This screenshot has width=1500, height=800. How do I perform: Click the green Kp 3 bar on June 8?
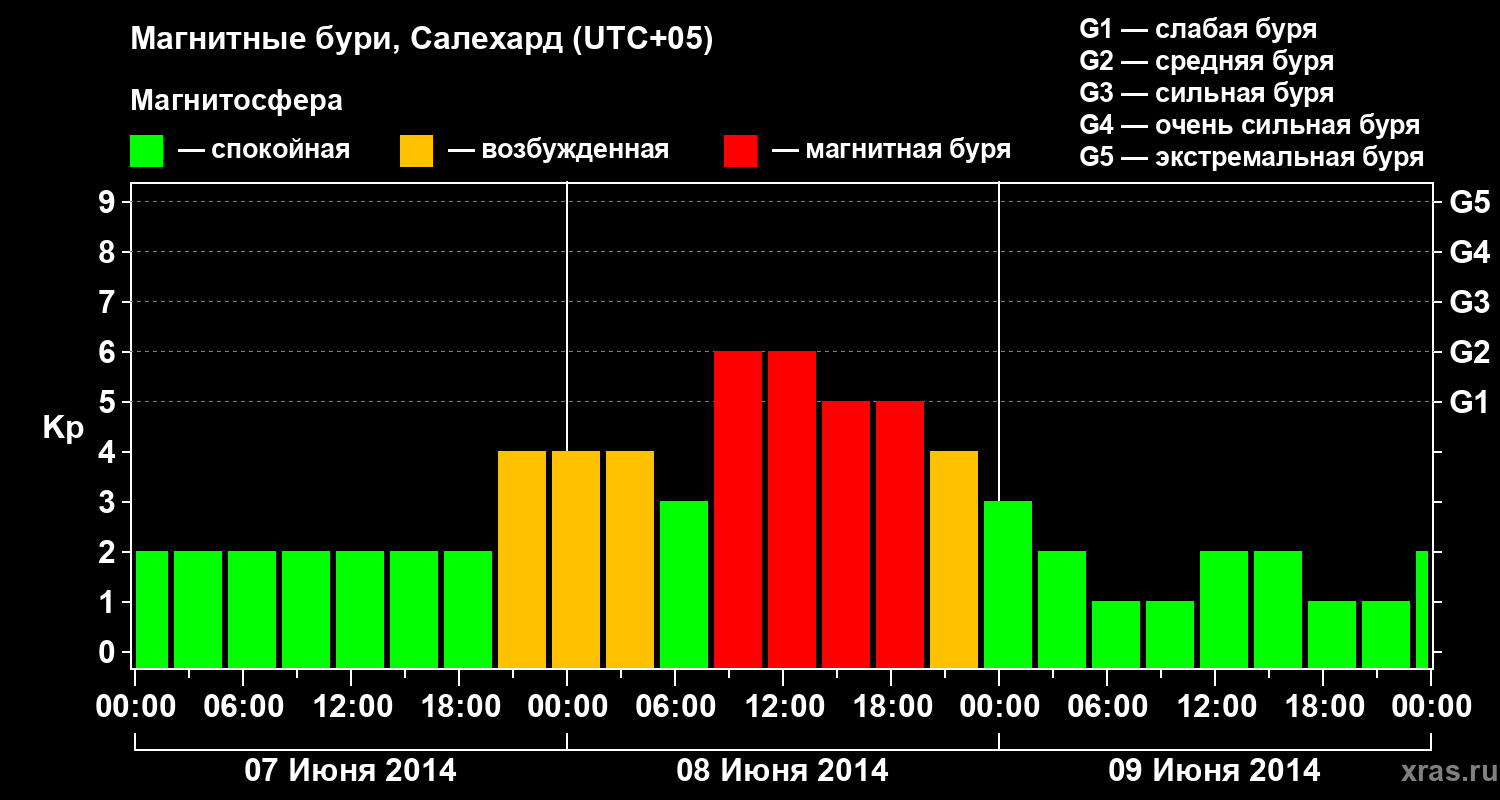click(684, 585)
